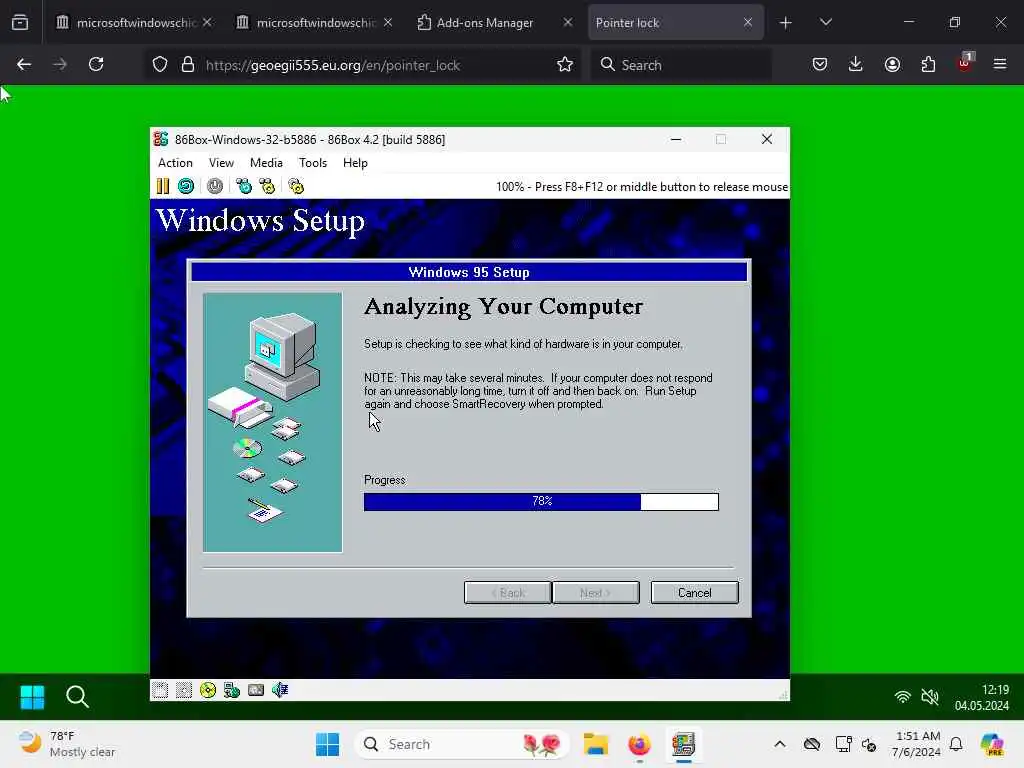Open Firefox extensions puzzle icon
The height and width of the screenshot is (768, 1024).
pyautogui.click(x=928, y=64)
